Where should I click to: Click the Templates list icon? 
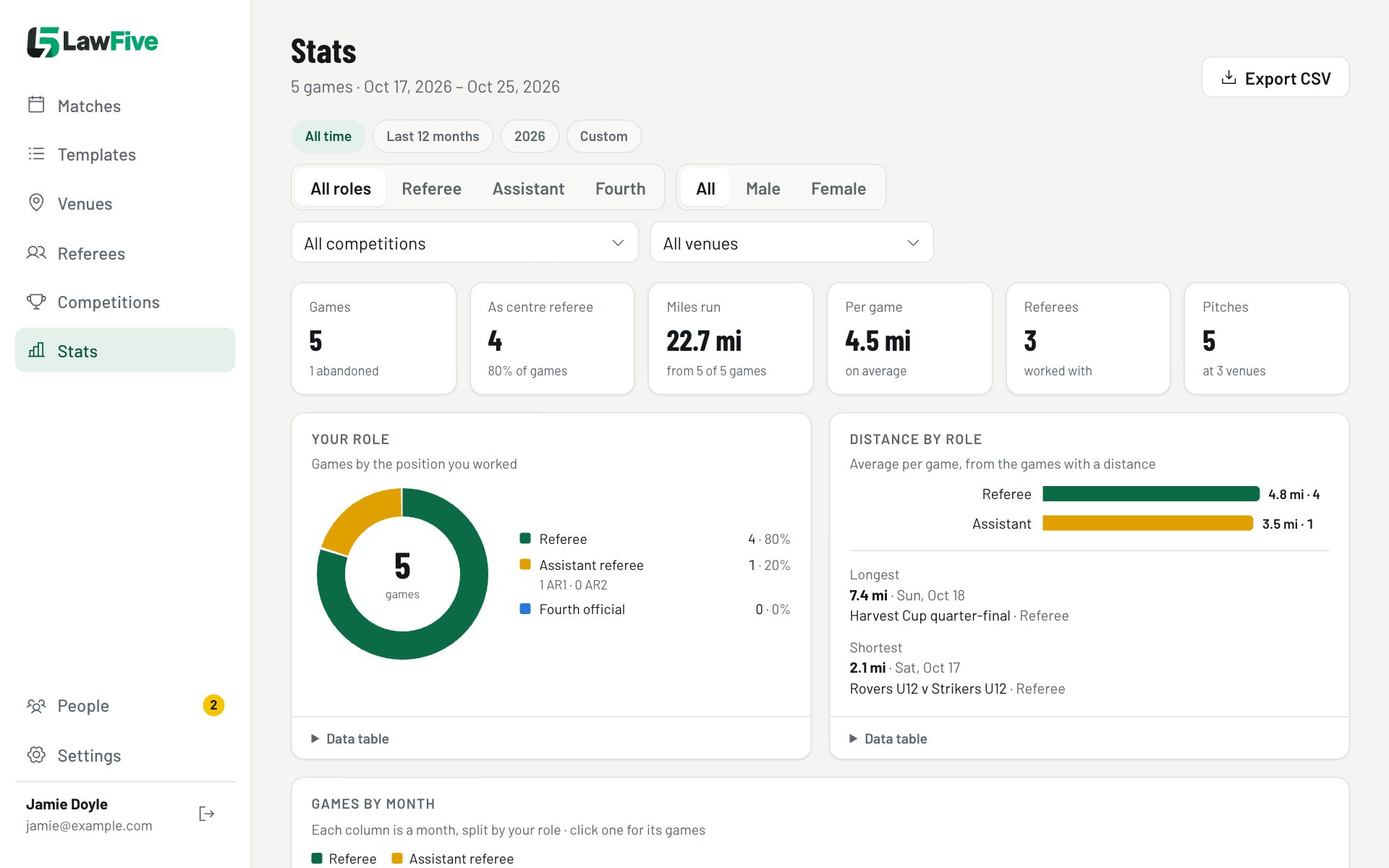coord(36,154)
